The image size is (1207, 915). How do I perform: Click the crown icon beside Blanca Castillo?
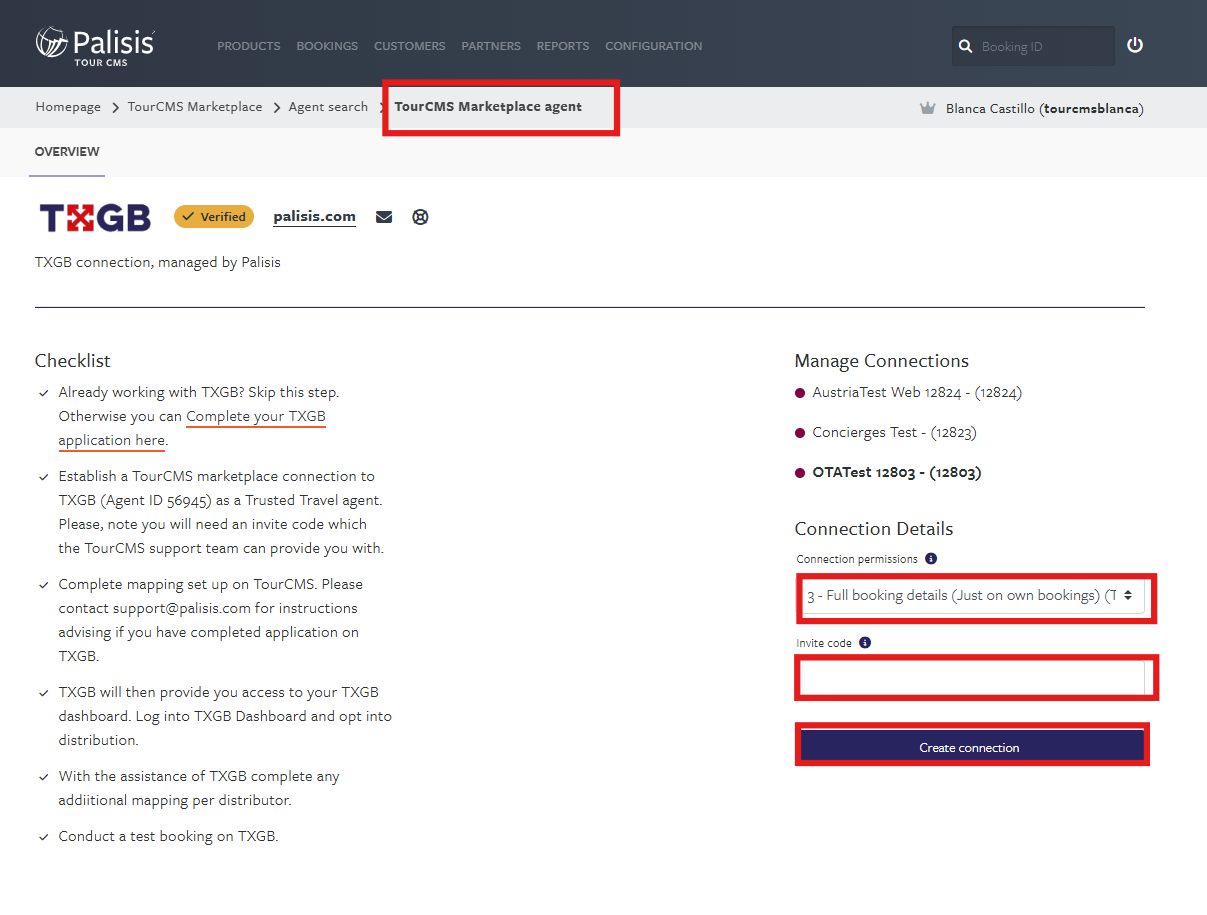click(927, 108)
